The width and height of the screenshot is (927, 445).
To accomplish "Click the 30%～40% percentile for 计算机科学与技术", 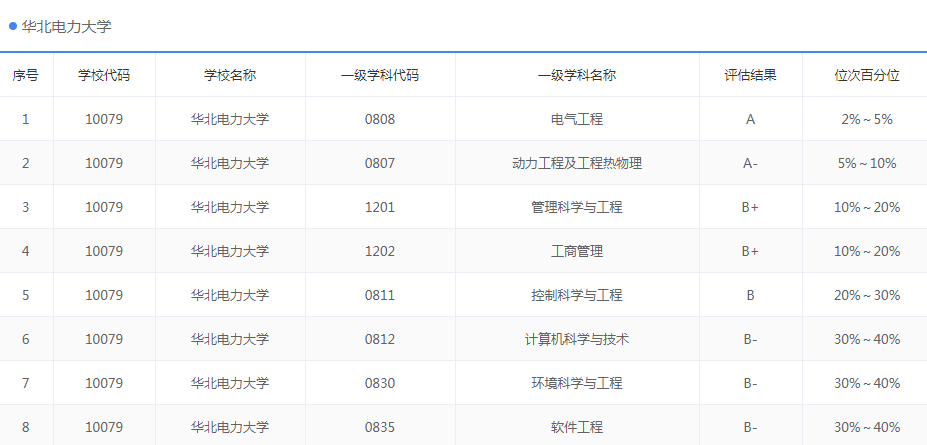I will coord(867,339).
